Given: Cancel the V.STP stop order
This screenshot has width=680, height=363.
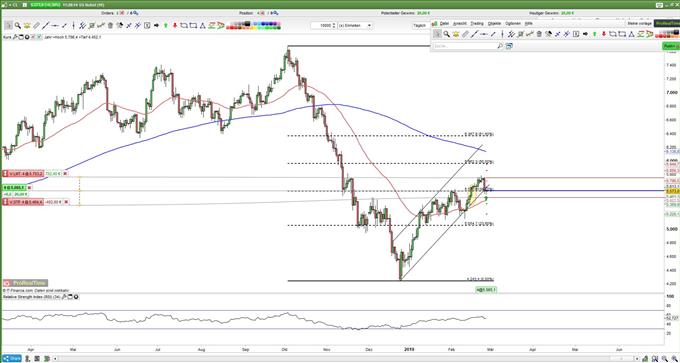Looking at the screenshot, I should pyautogui.click(x=65, y=202).
